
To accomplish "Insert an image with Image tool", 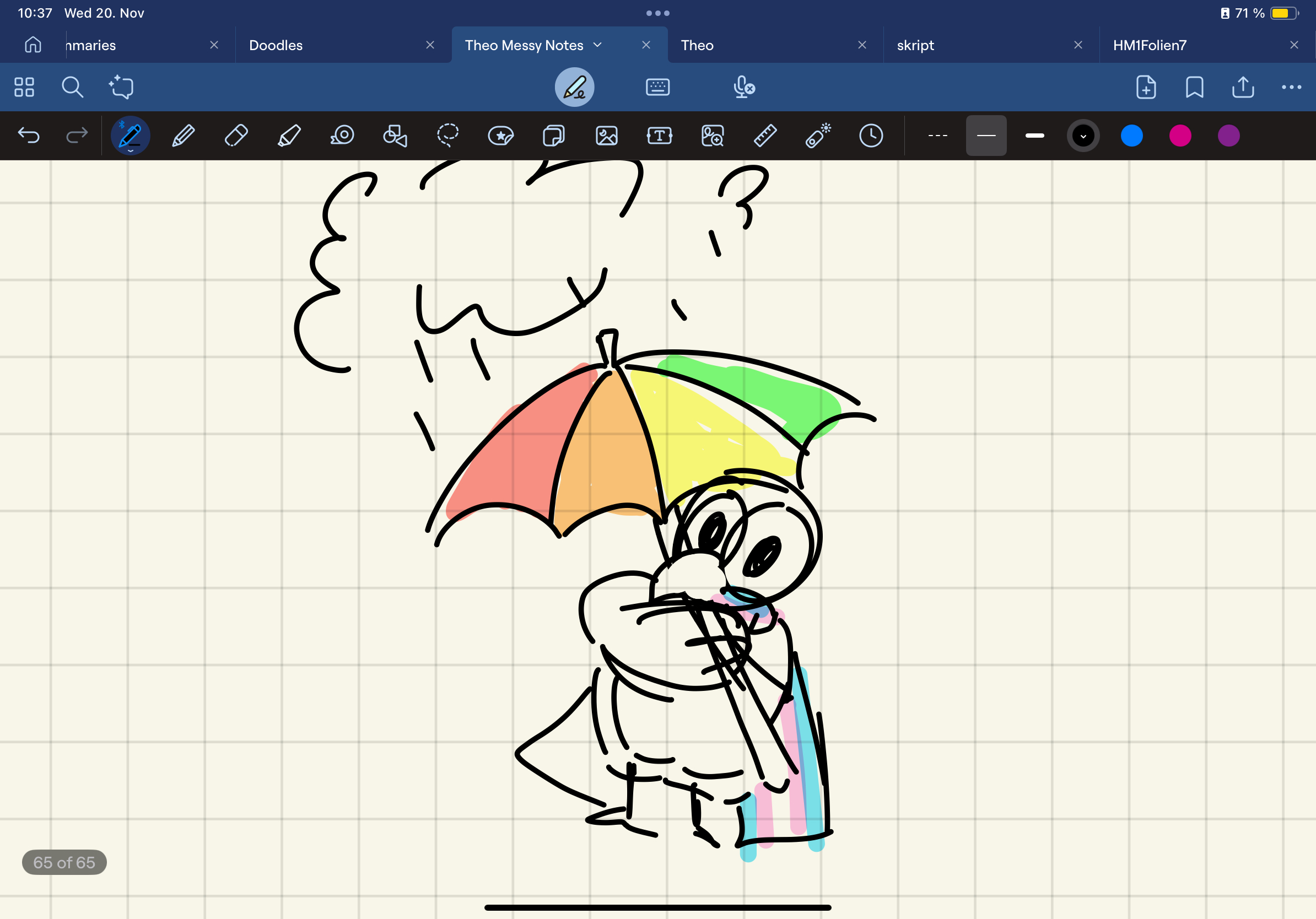I will click(x=606, y=136).
